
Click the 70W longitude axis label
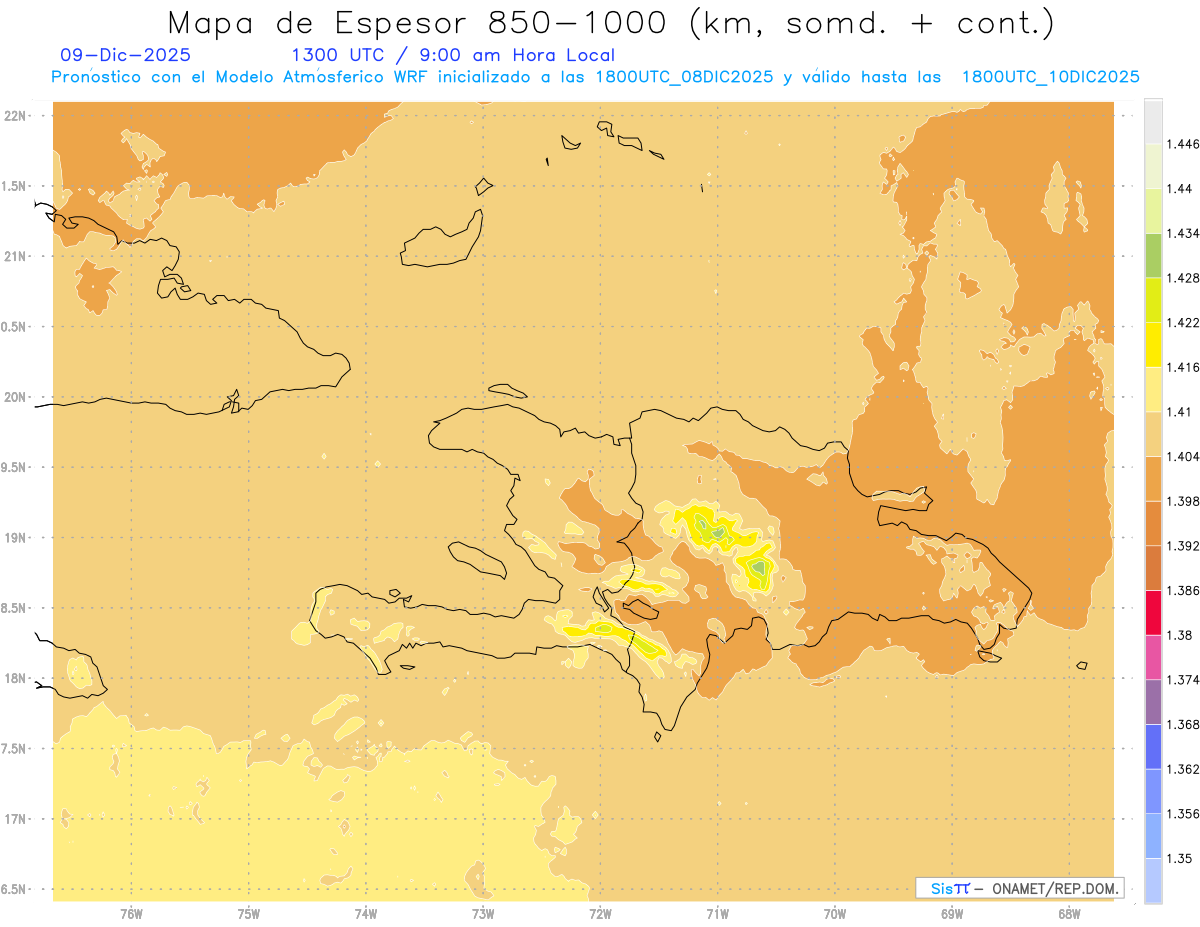click(835, 914)
